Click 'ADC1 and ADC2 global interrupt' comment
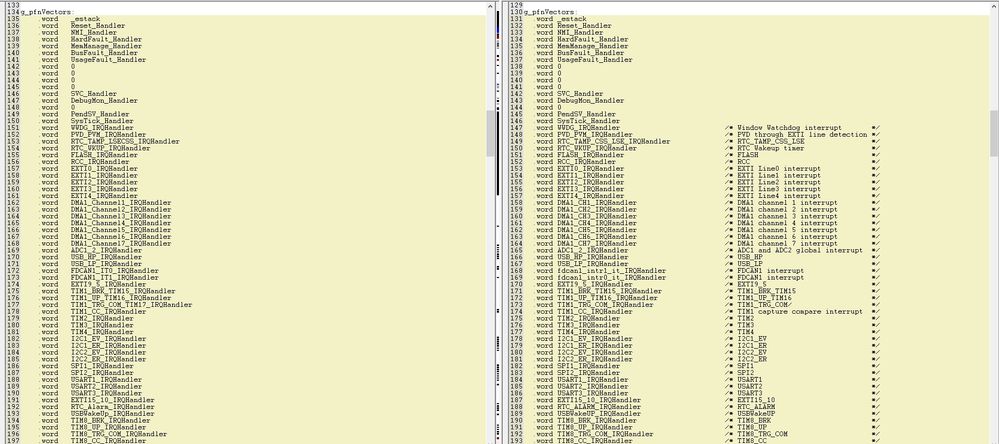 click(800, 250)
